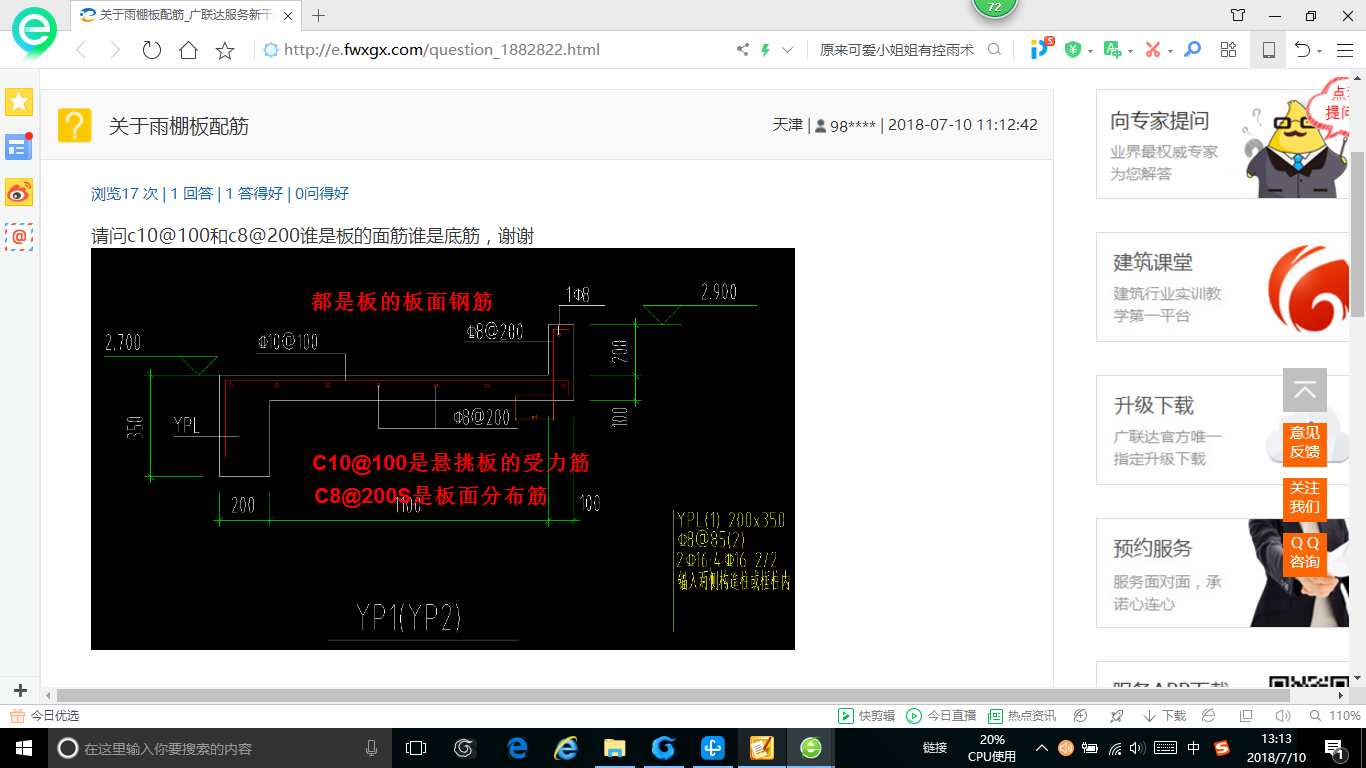Open the extensions grid manager
This screenshot has width=1366, height=768.
[1229, 49]
